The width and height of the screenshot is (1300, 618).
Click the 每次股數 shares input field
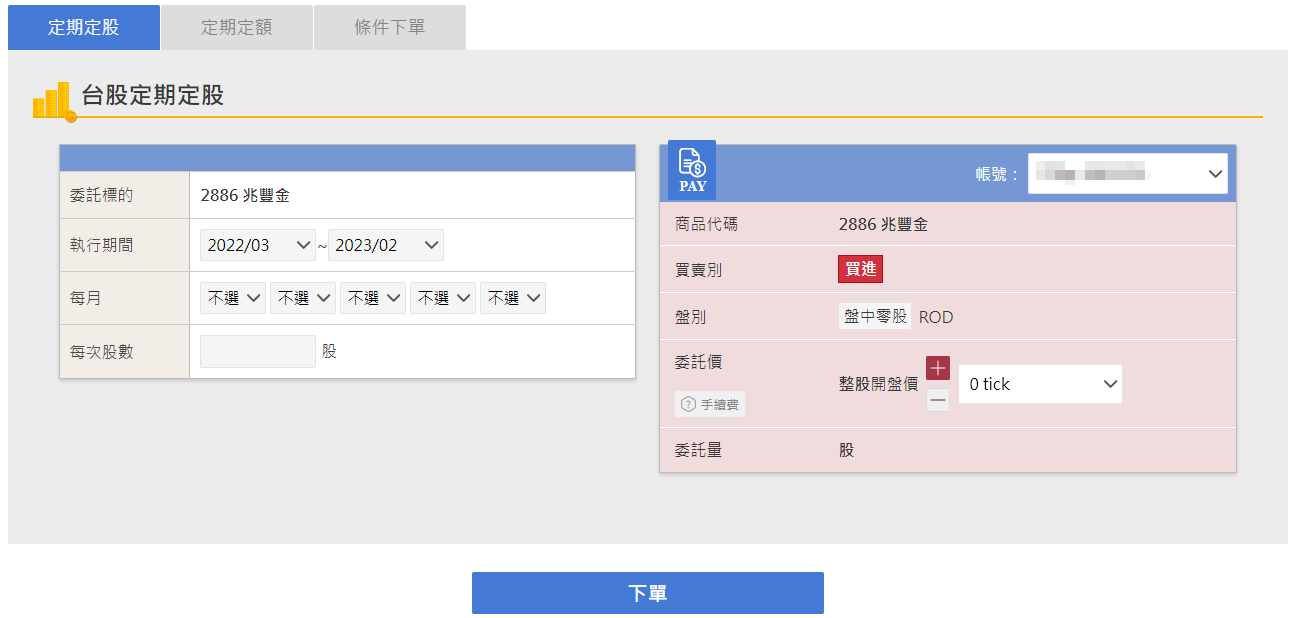click(258, 352)
